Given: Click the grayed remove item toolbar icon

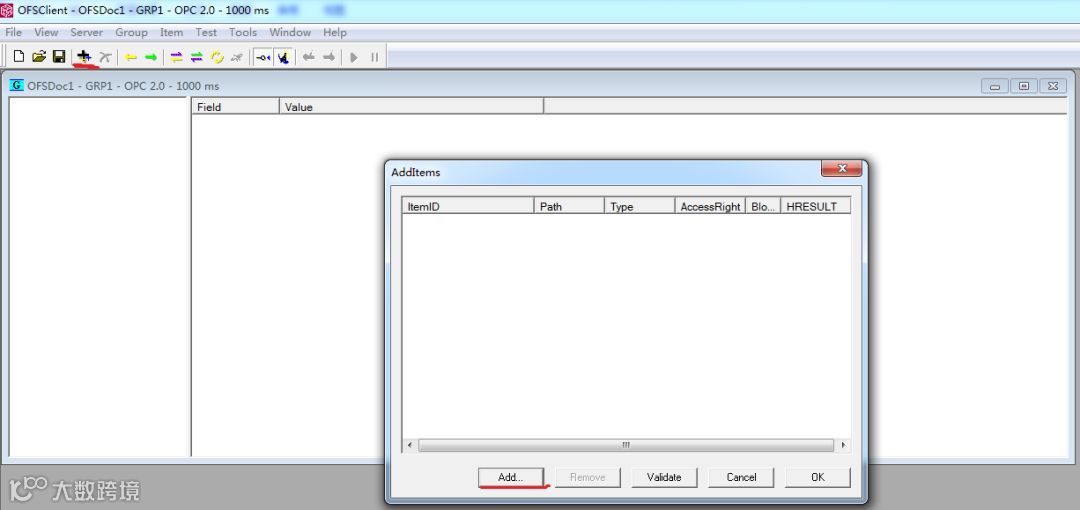Looking at the screenshot, I should point(105,57).
